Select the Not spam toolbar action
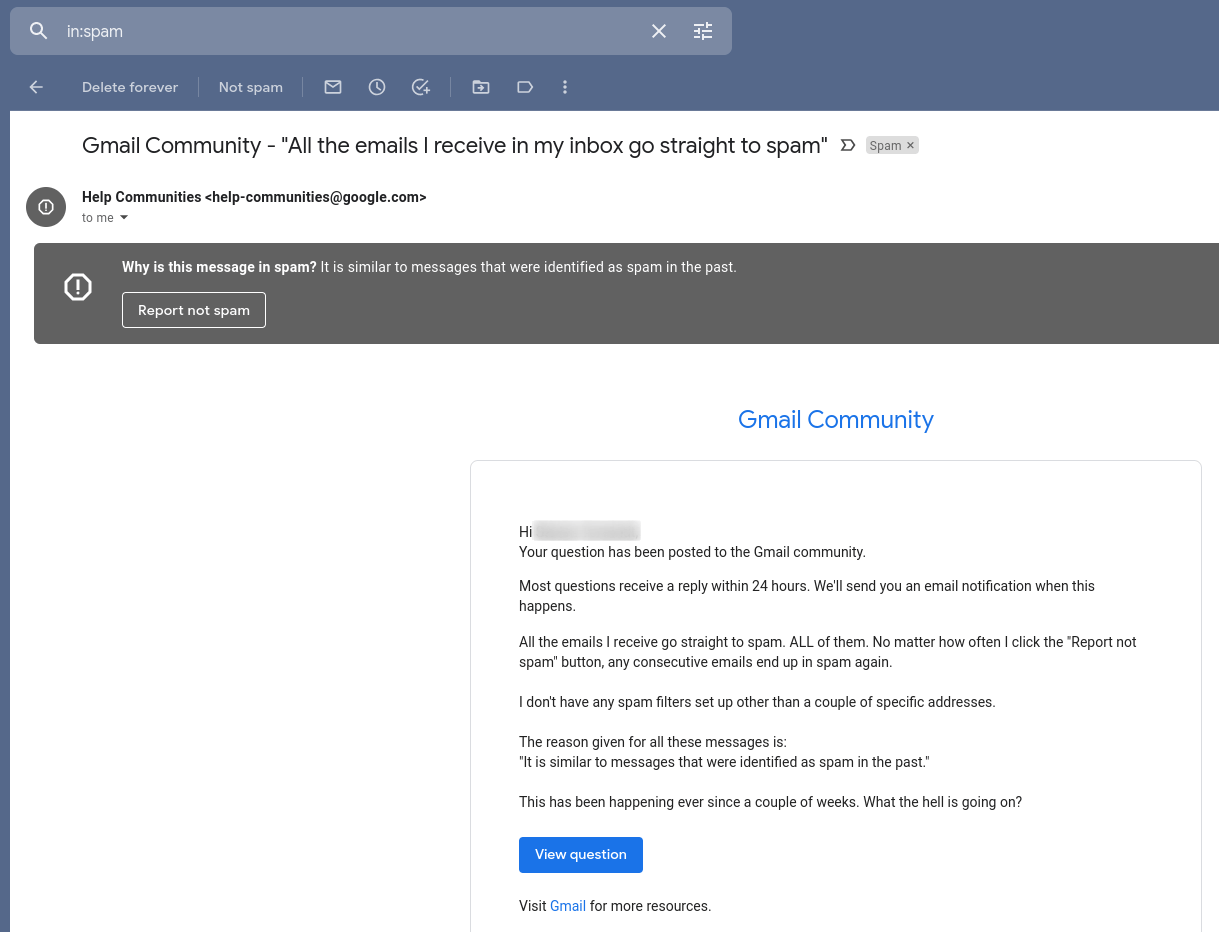Viewport: 1219px width, 932px height. click(250, 87)
